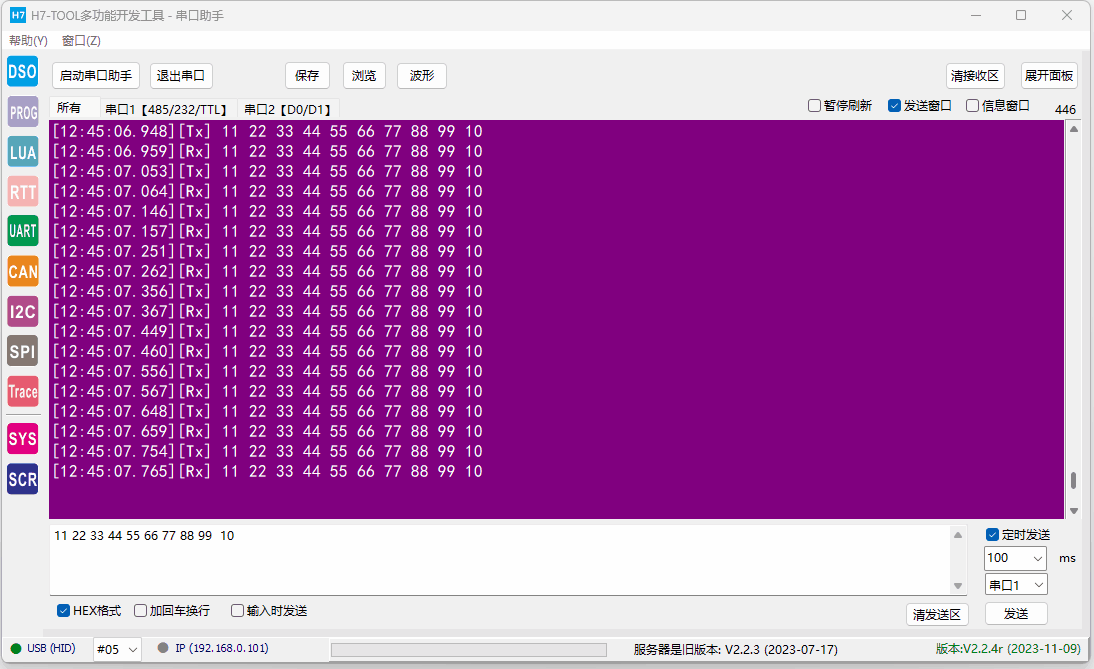Enable 加回车换行 append newline checkbox
This screenshot has width=1094, height=669.
pyautogui.click(x=140, y=611)
